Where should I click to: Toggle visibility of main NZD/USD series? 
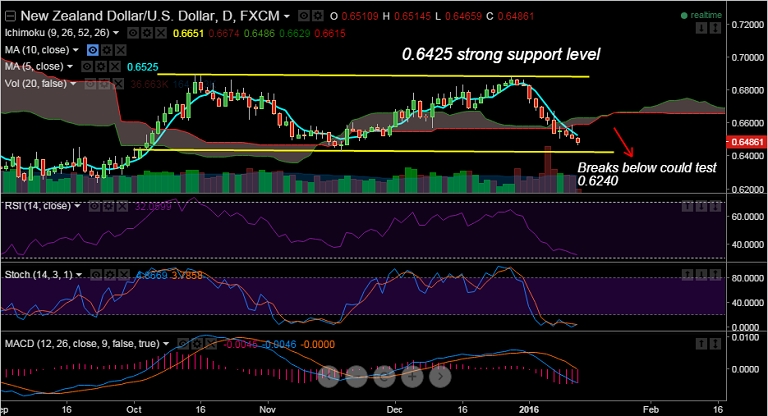[x=304, y=16]
